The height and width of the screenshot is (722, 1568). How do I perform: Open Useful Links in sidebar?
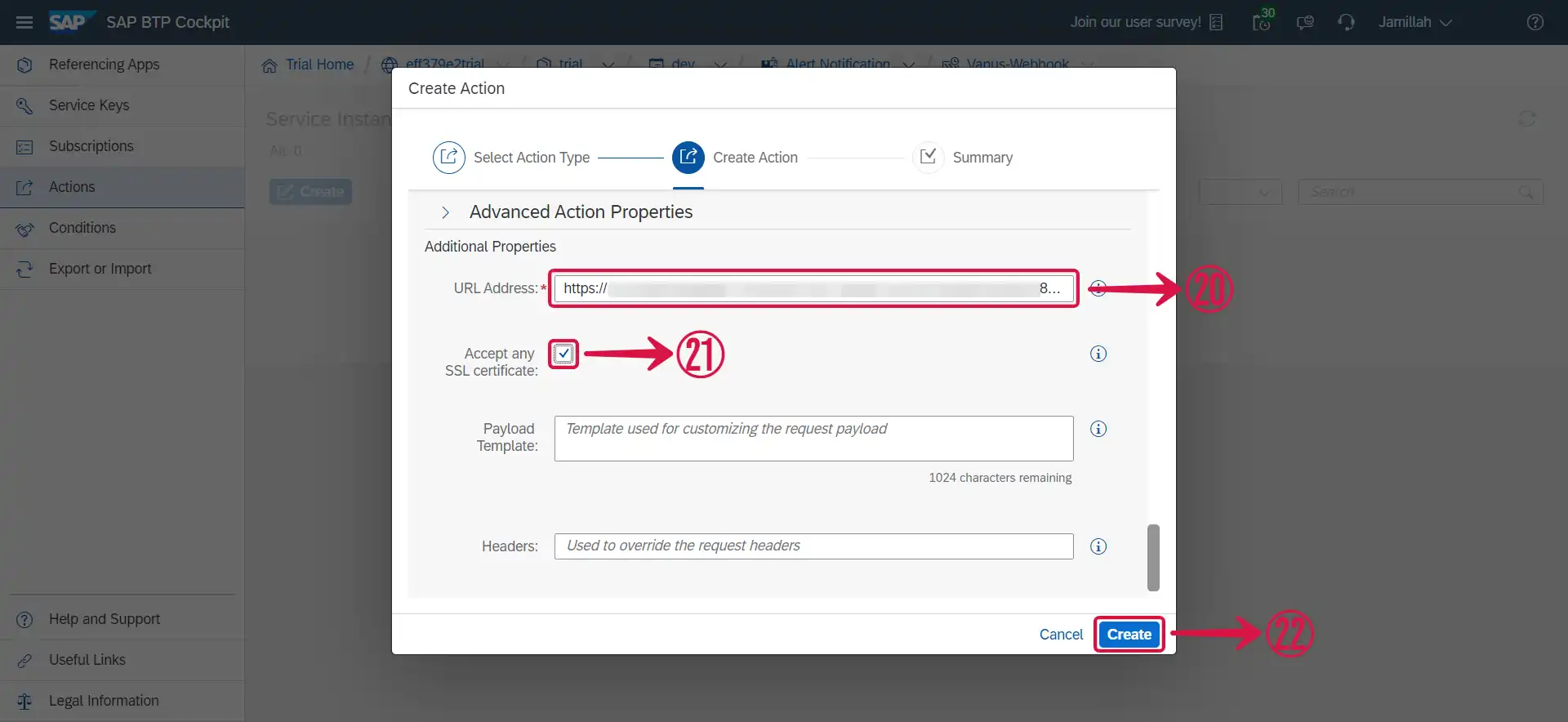click(122, 660)
